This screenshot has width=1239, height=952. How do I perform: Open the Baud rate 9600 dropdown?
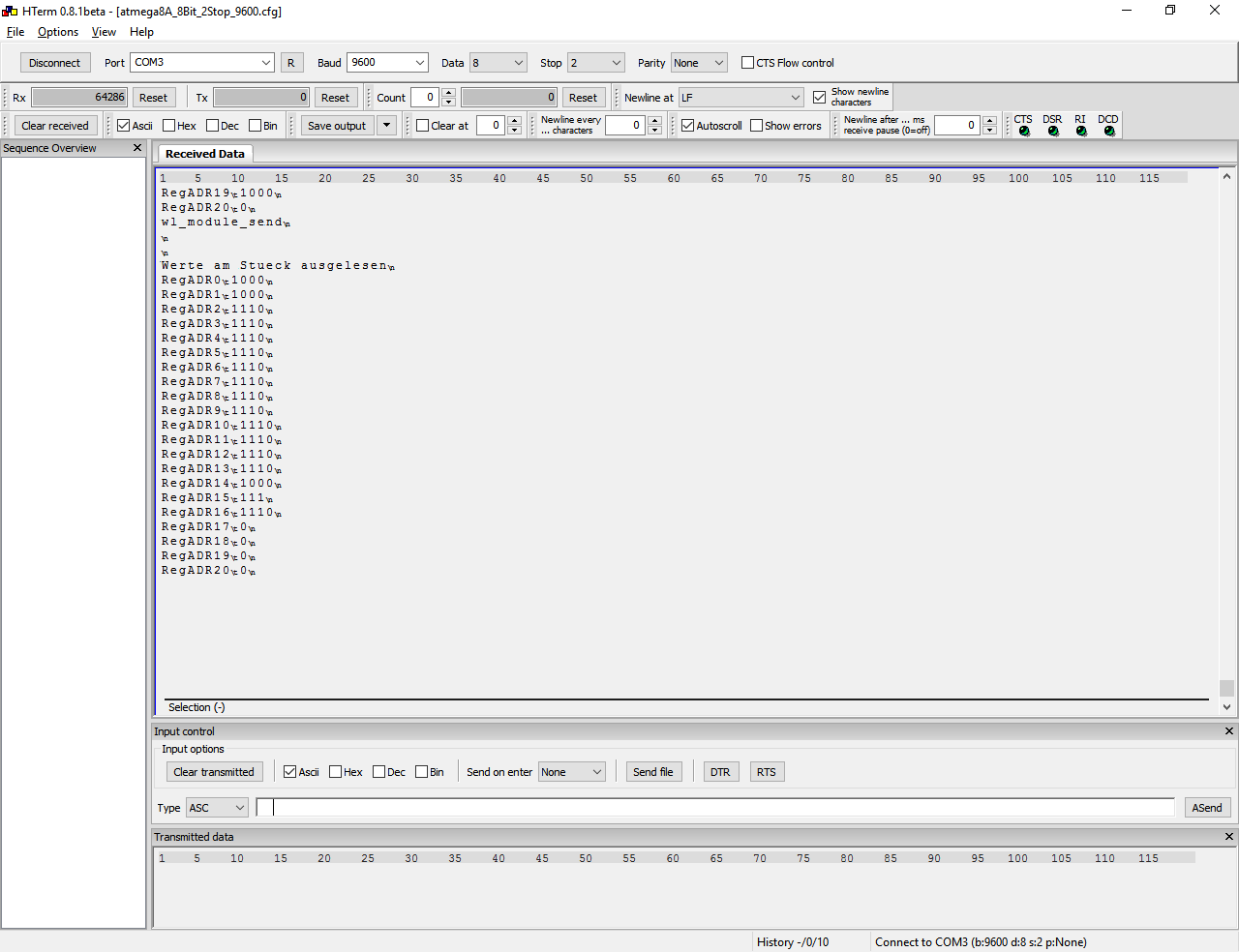[x=387, y=63]
